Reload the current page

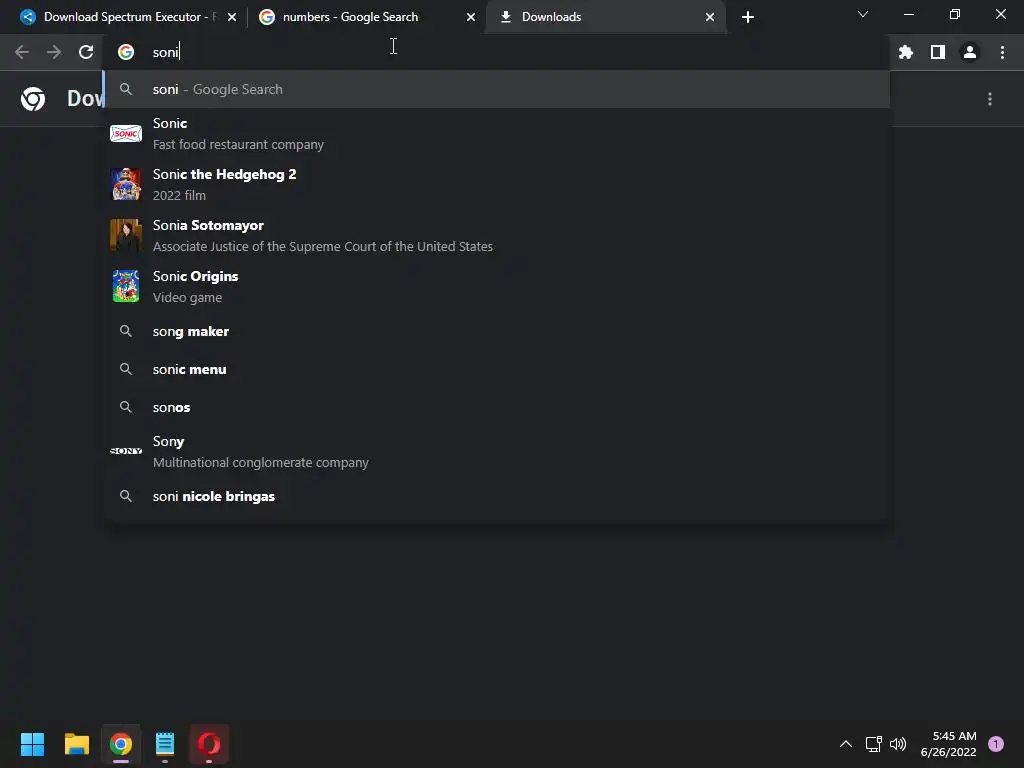click(86, 52)
